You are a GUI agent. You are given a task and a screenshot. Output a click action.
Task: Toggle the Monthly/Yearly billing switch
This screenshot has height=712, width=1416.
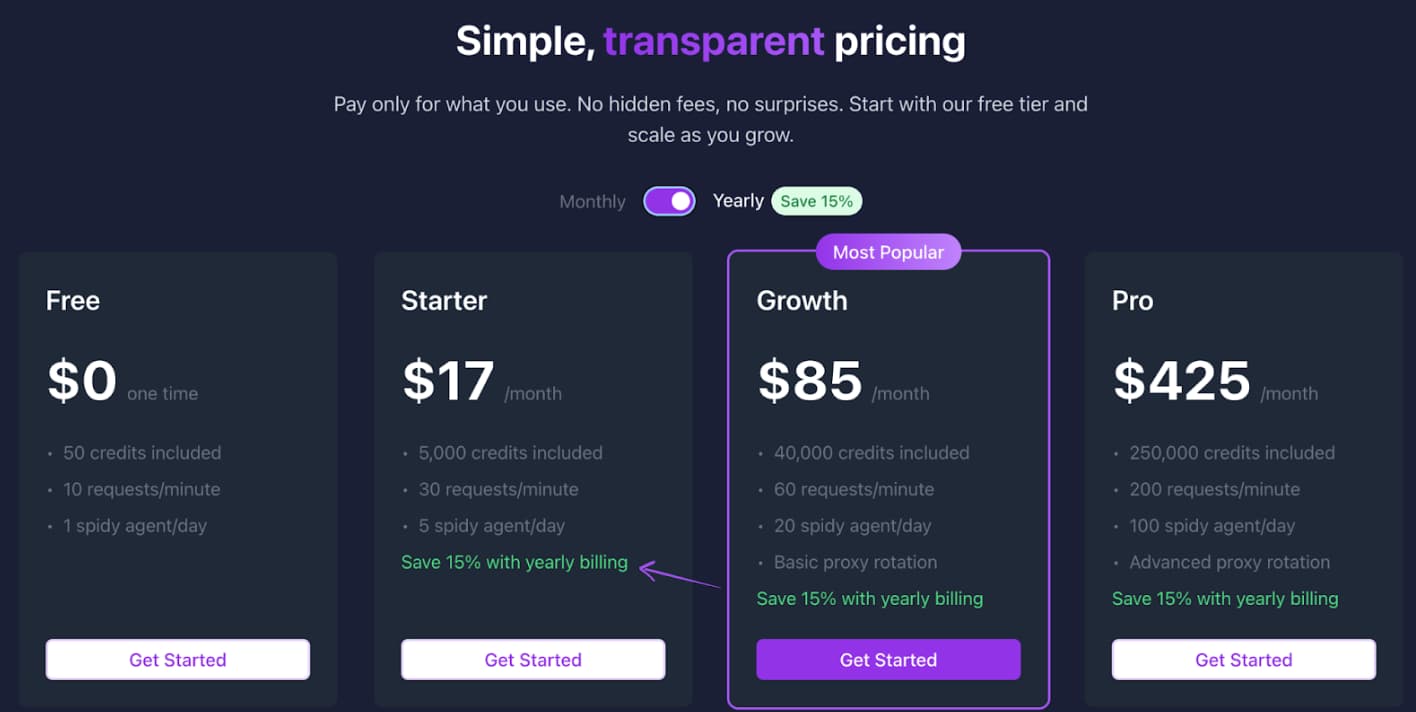[669, 201]
